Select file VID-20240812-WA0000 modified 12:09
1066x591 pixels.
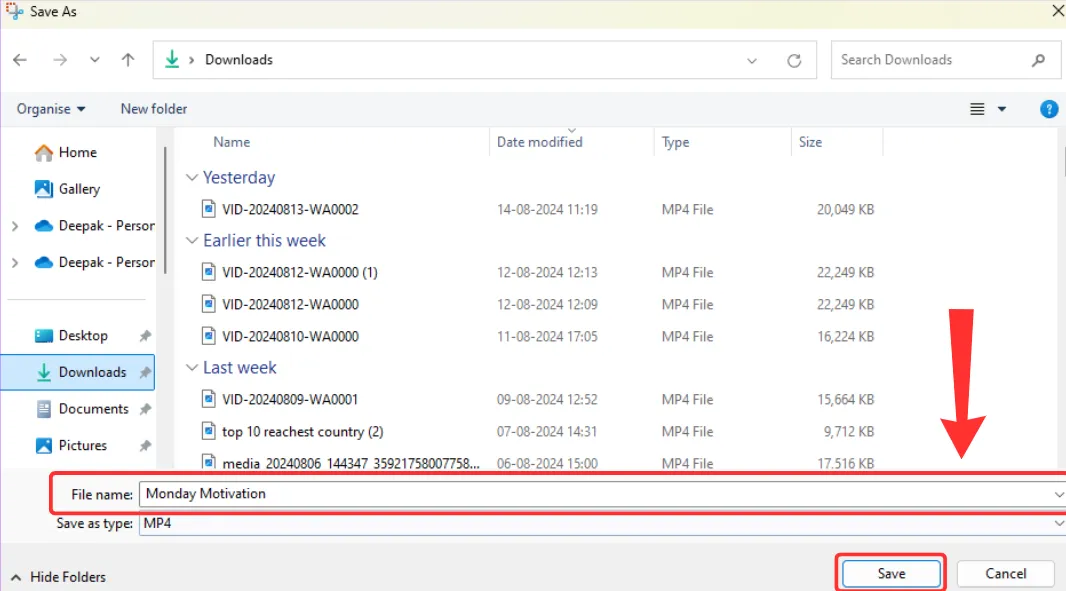click(x=290, y=305)
